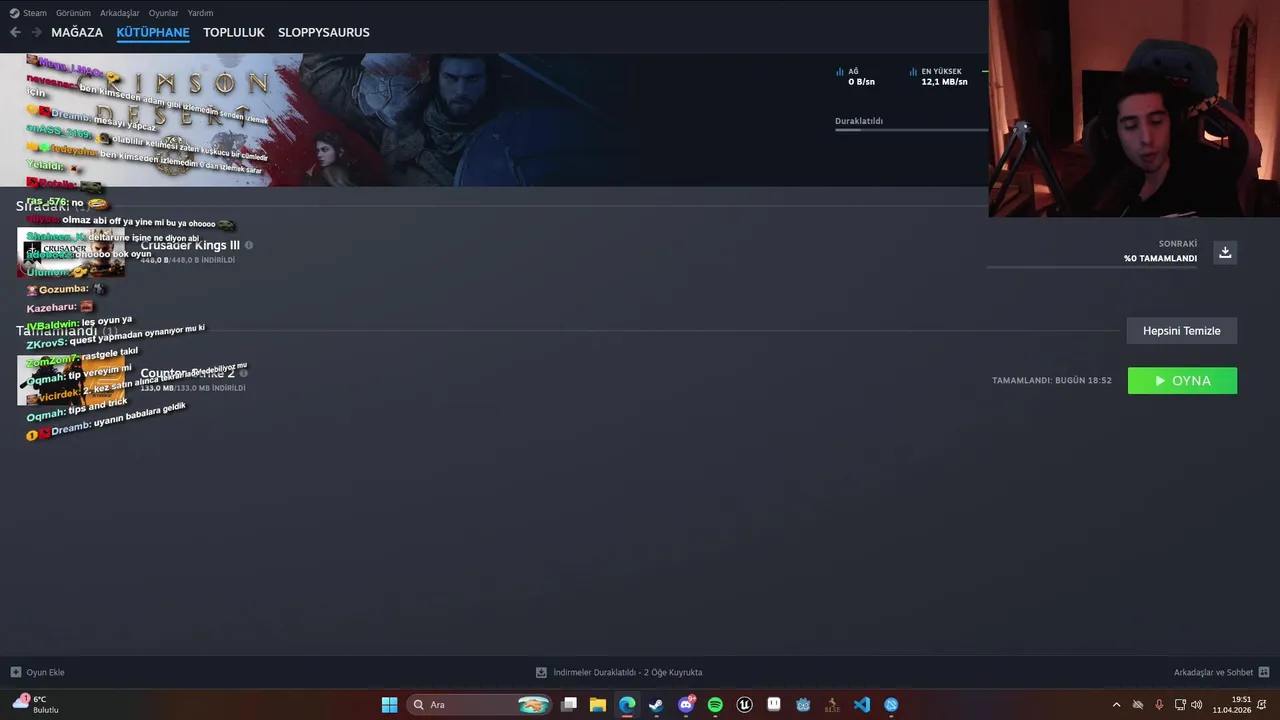Open Microsoft Edge from the taskbar
The width and height of the screenshot is (1280, 720).
627,705
